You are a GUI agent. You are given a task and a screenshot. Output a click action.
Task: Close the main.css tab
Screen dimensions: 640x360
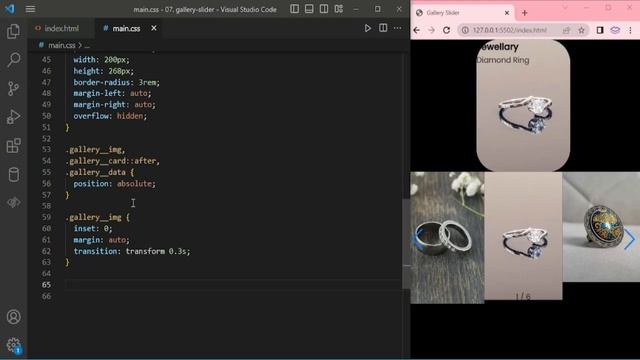pos(154,28)
